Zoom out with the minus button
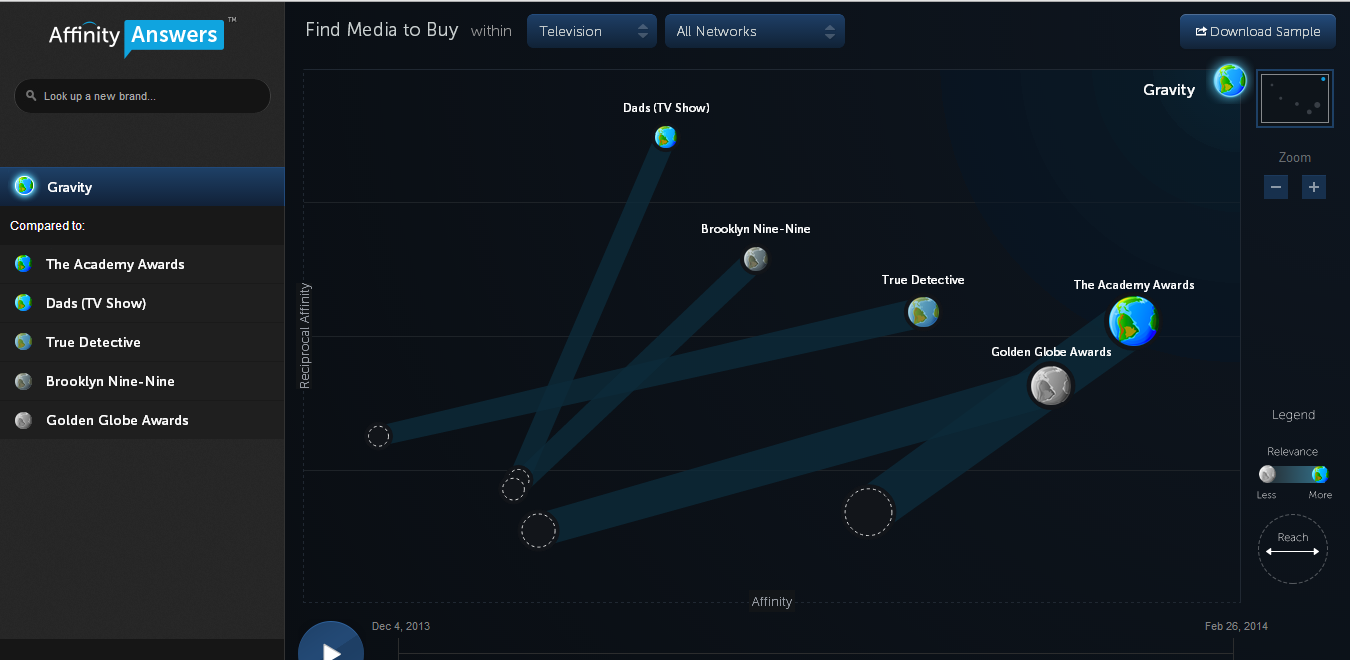Image resolution: width=1350 pixels, height=660 pixels. point(1276,187)
